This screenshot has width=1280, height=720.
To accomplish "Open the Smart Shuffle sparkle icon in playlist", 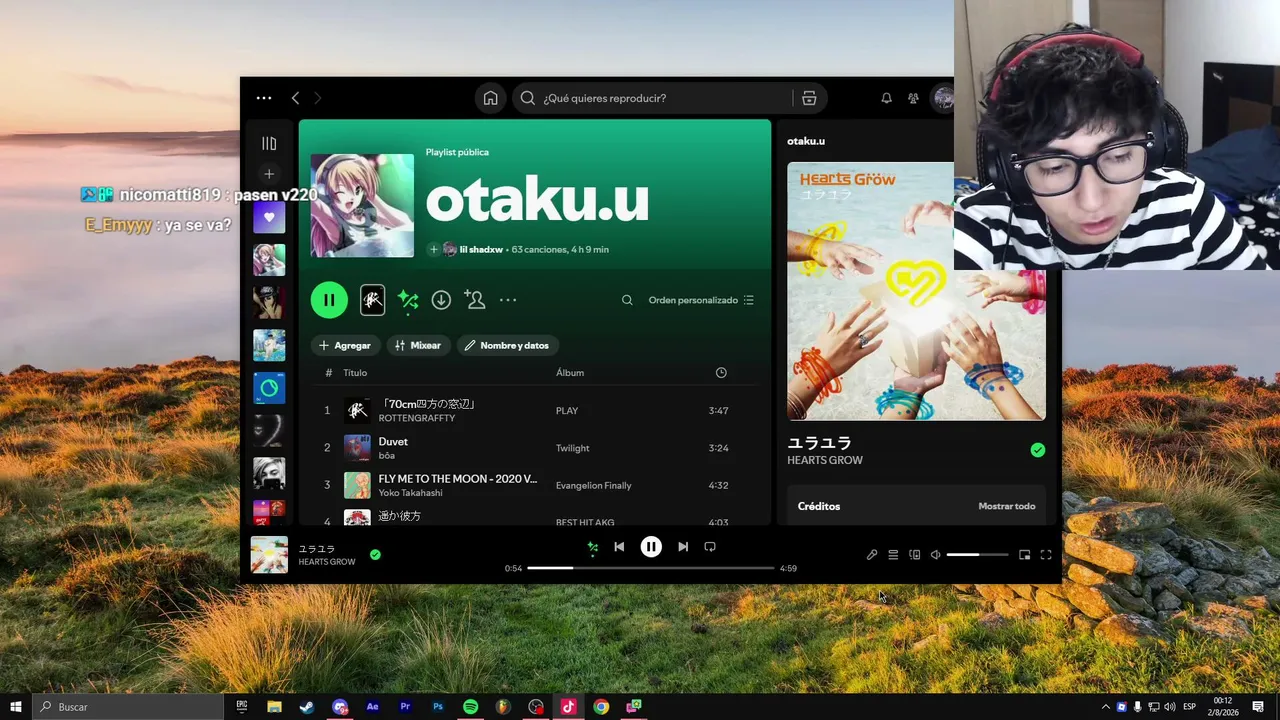I will pyautogui.click(x=408, y=300).
